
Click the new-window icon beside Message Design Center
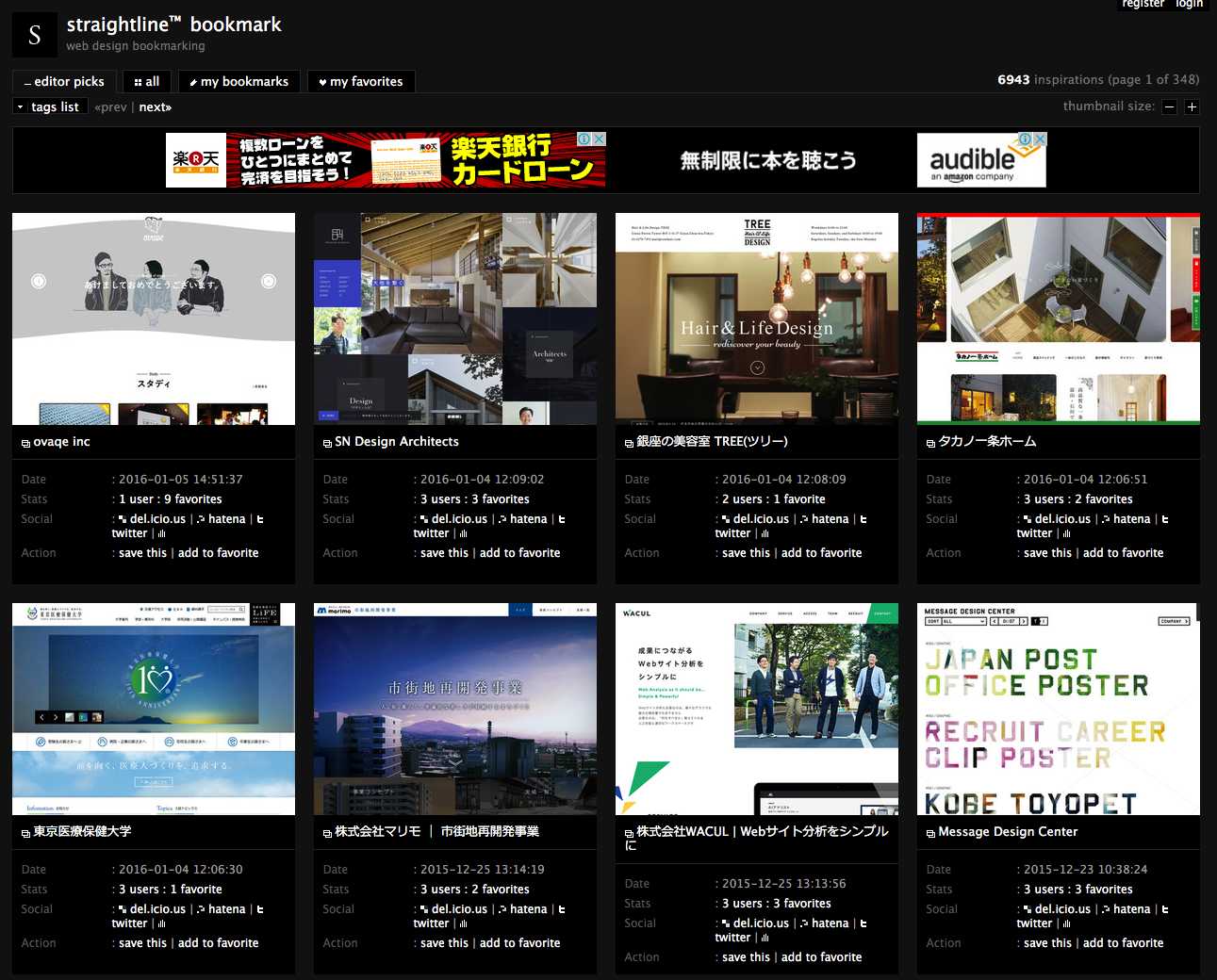click(930, 833)
